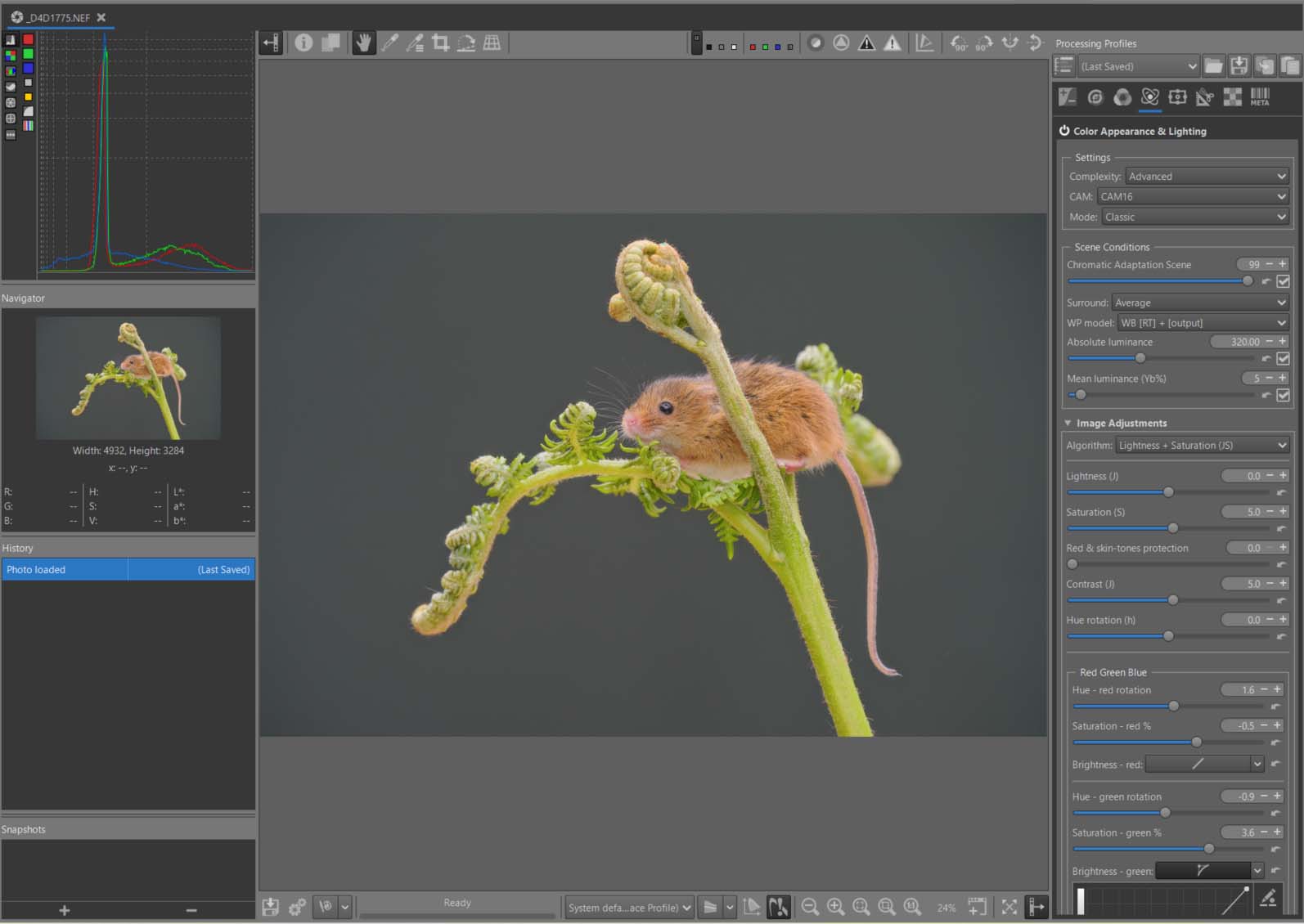Toggle Chromatic Adaptation Scene checkbox
Viewport: 1304px width, 924px height.
coord(1284,281)
